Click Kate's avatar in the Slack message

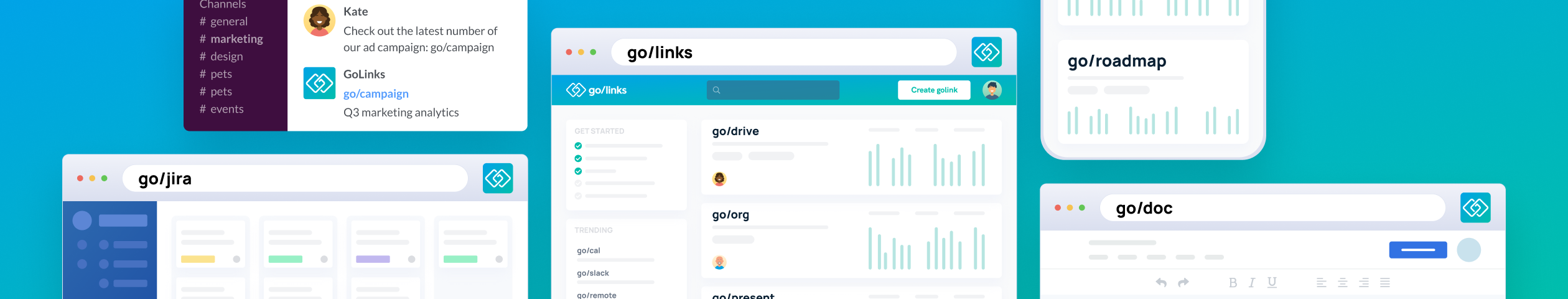(x=319, y=21)
